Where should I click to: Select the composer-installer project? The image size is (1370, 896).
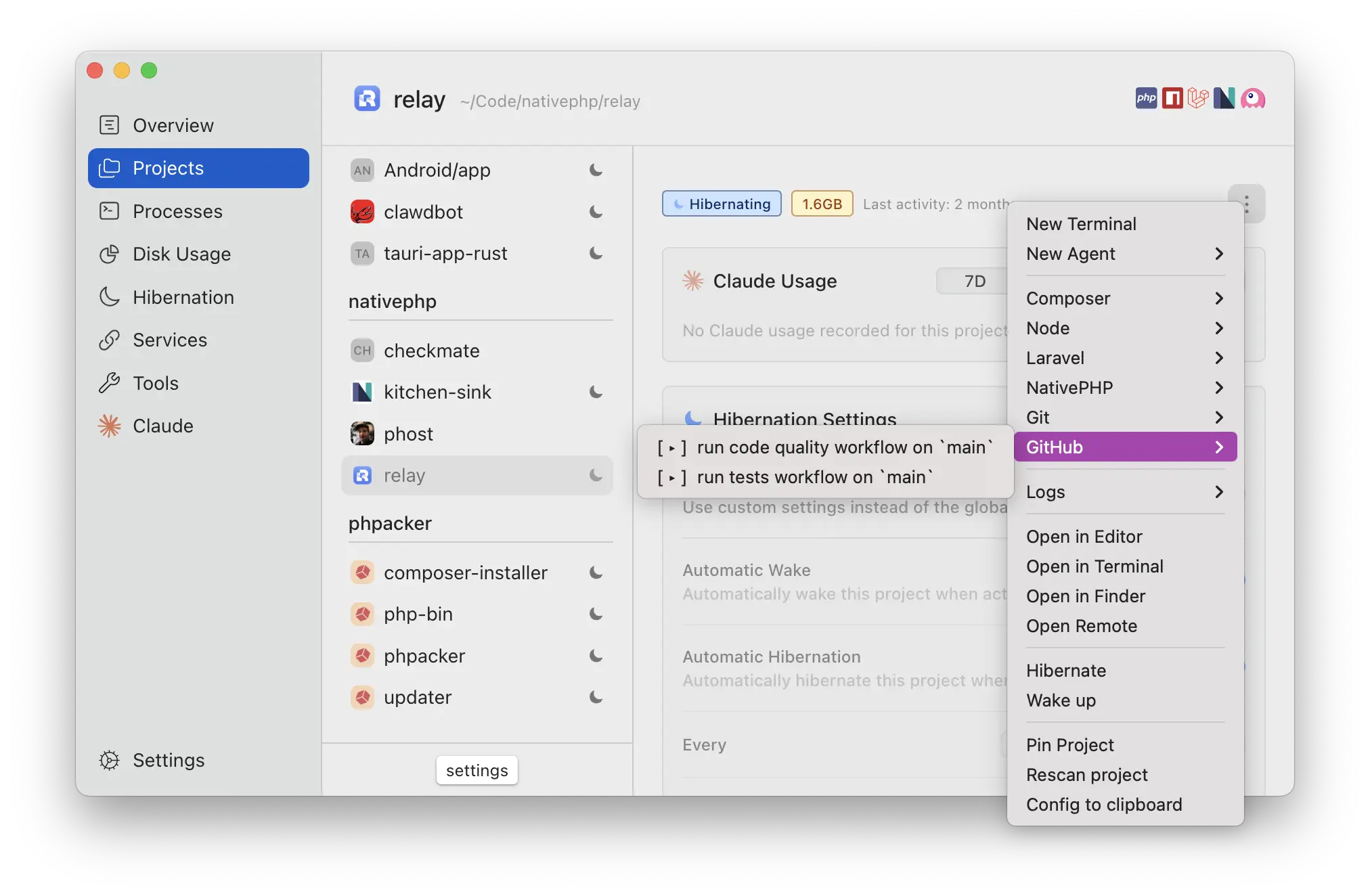pos(477,573)
